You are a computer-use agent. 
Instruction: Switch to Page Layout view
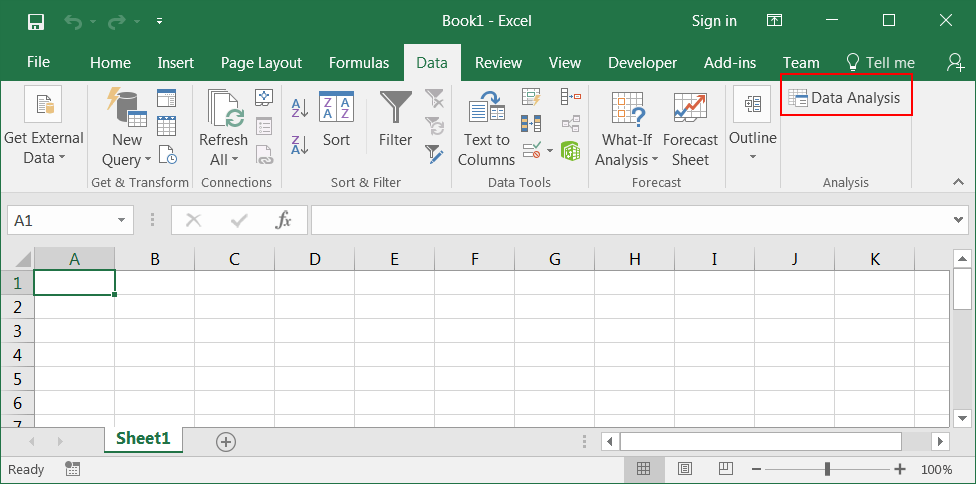[685, 468]
